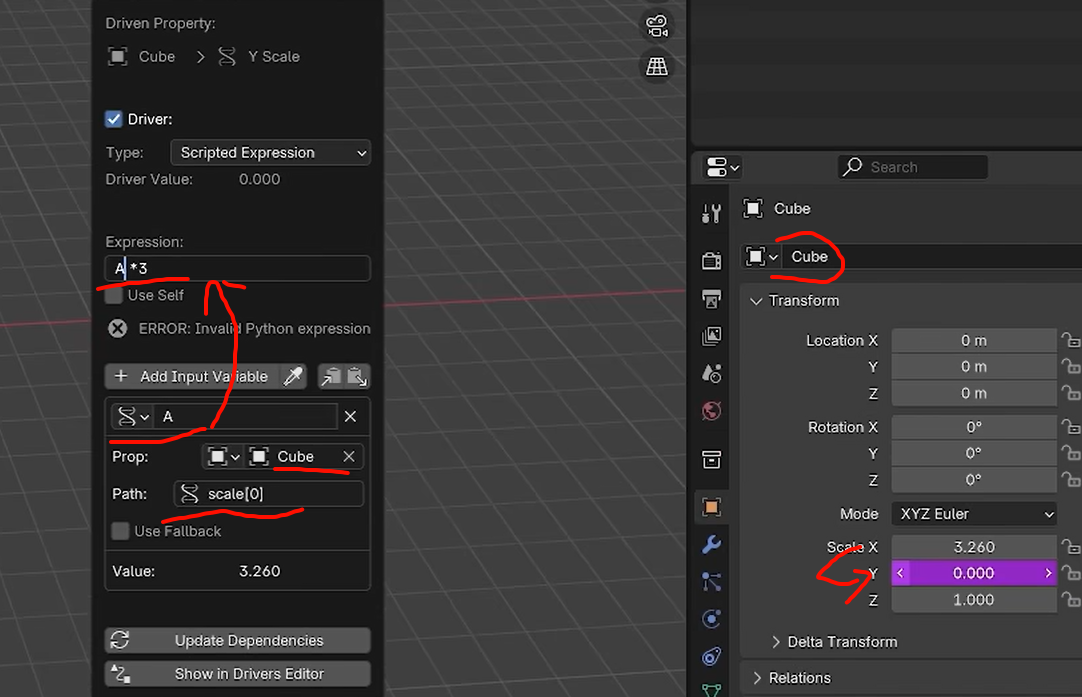Click Show in Drivers Editor button
This screenshot has height=697, width=1082.
point(237,674)
